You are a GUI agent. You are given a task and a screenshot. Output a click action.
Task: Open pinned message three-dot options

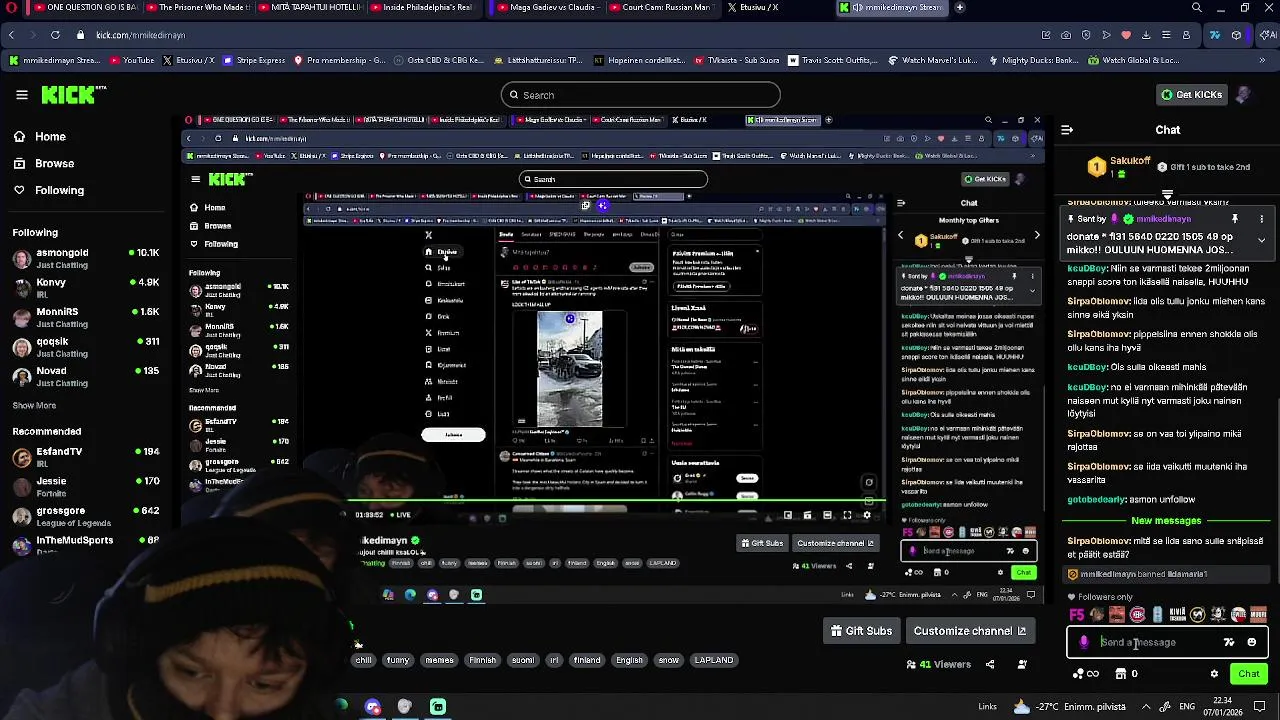coord(1261,219)
